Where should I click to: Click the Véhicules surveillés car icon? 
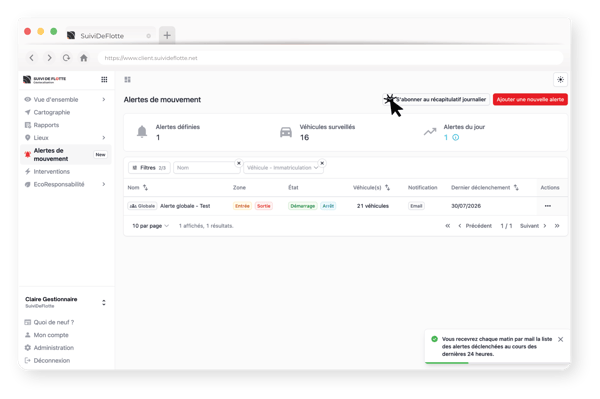(x=286, y=132)
